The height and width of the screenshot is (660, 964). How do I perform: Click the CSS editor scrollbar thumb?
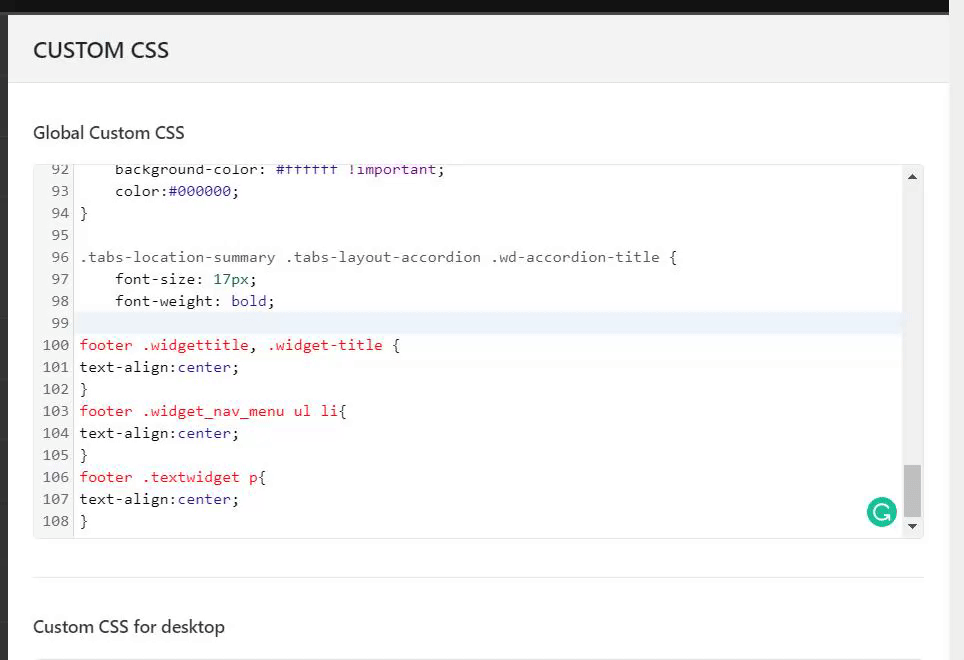(912, 490)
